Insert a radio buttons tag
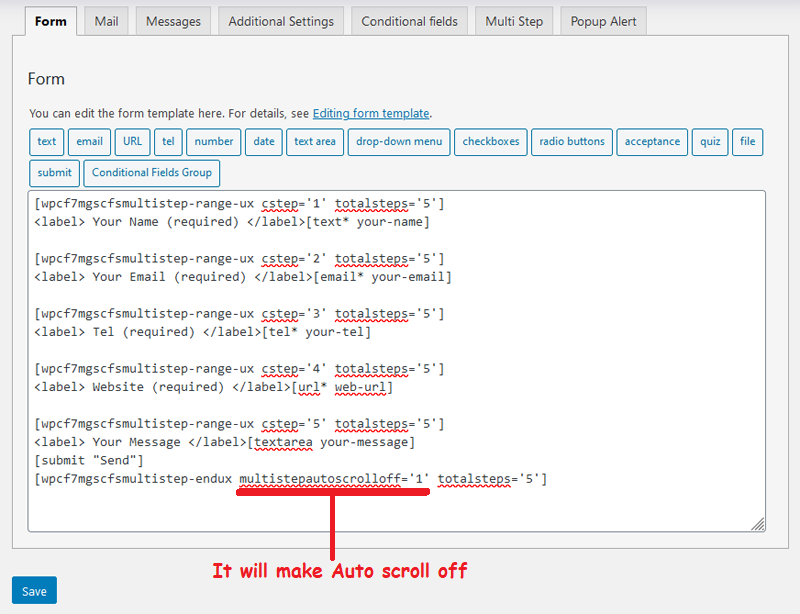Image resolution: width=800 pixels, height=614 pixels. 572,142
